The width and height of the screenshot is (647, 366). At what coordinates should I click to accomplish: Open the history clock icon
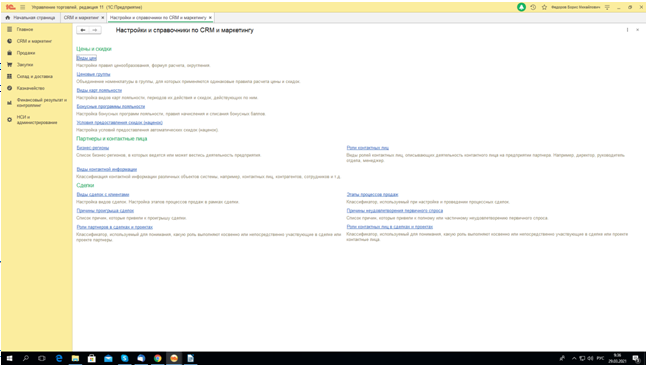[x=533, y=7]
